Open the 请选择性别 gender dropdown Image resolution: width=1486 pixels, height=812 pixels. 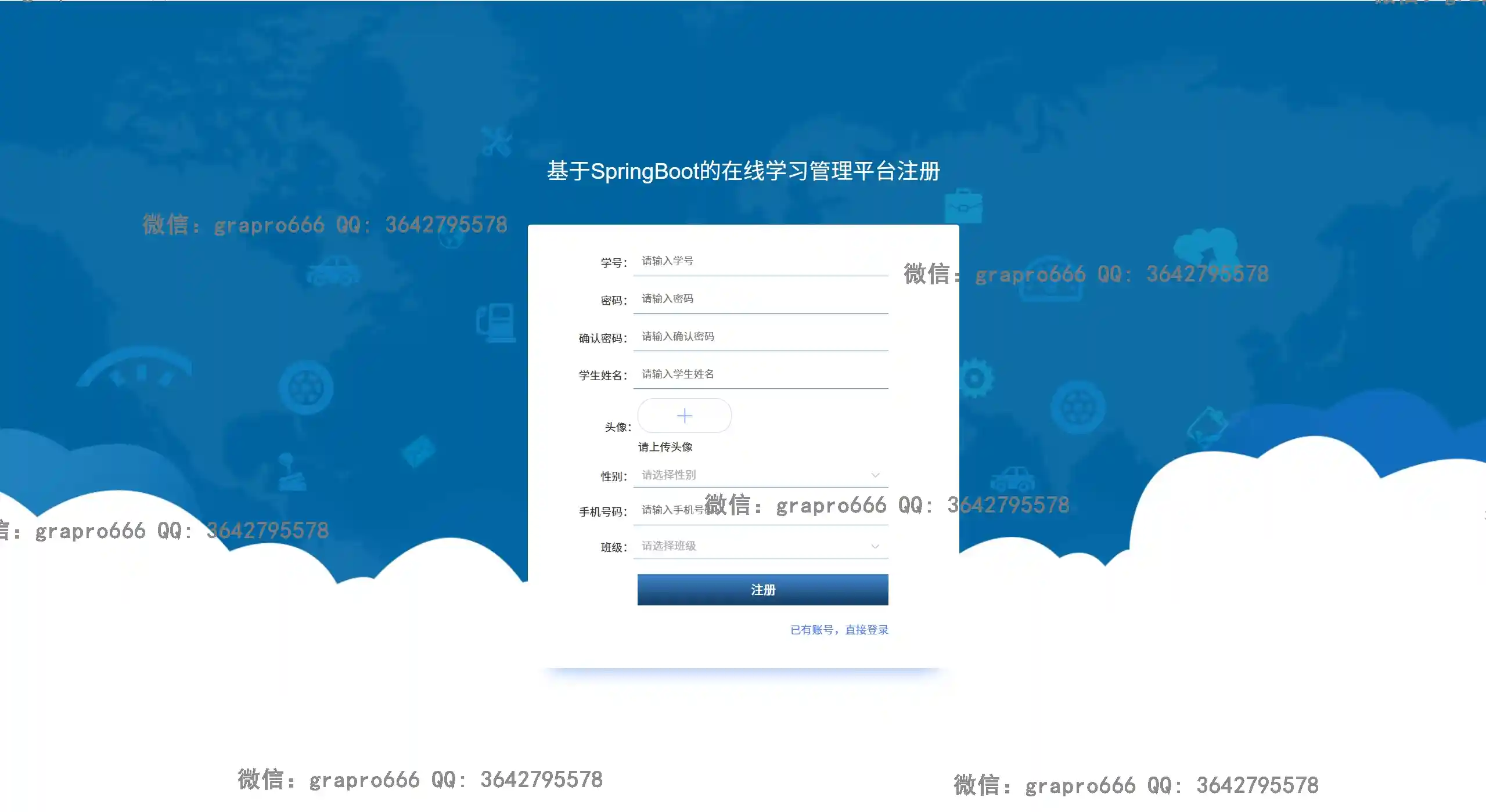pos(761,475)
